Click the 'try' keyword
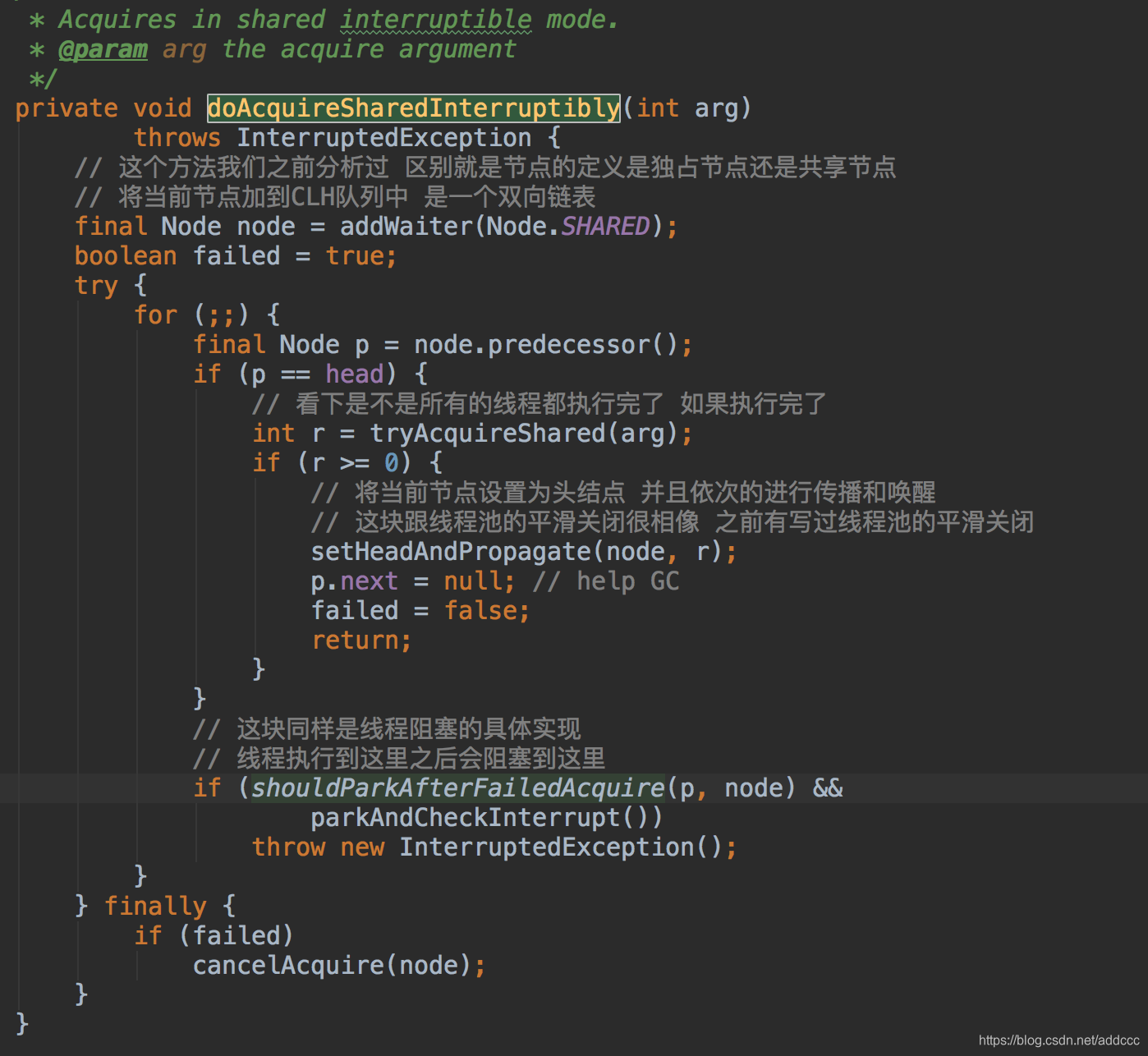 tap(96, 285)
